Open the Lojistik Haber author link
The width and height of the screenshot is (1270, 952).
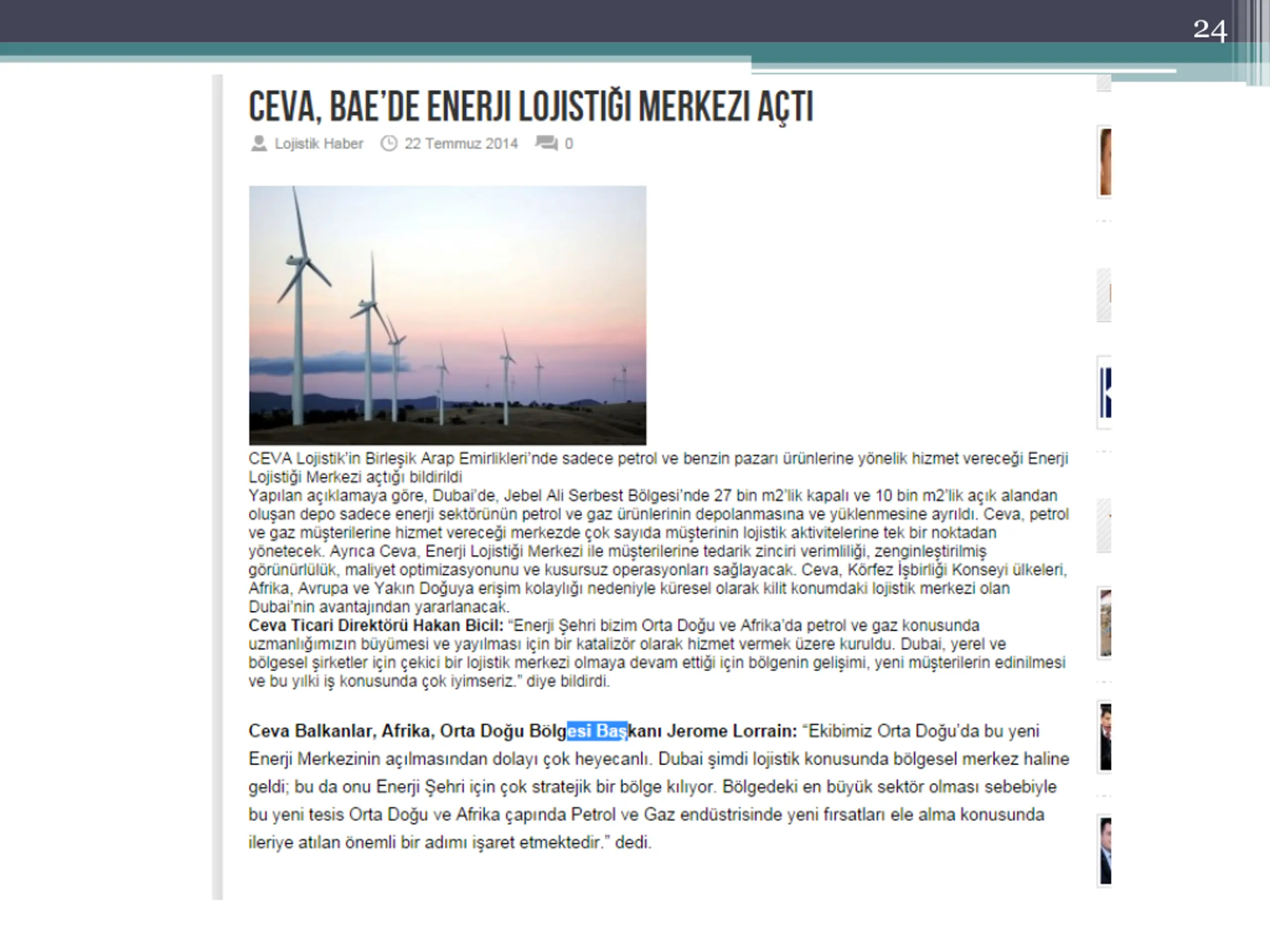click(318, 143)
